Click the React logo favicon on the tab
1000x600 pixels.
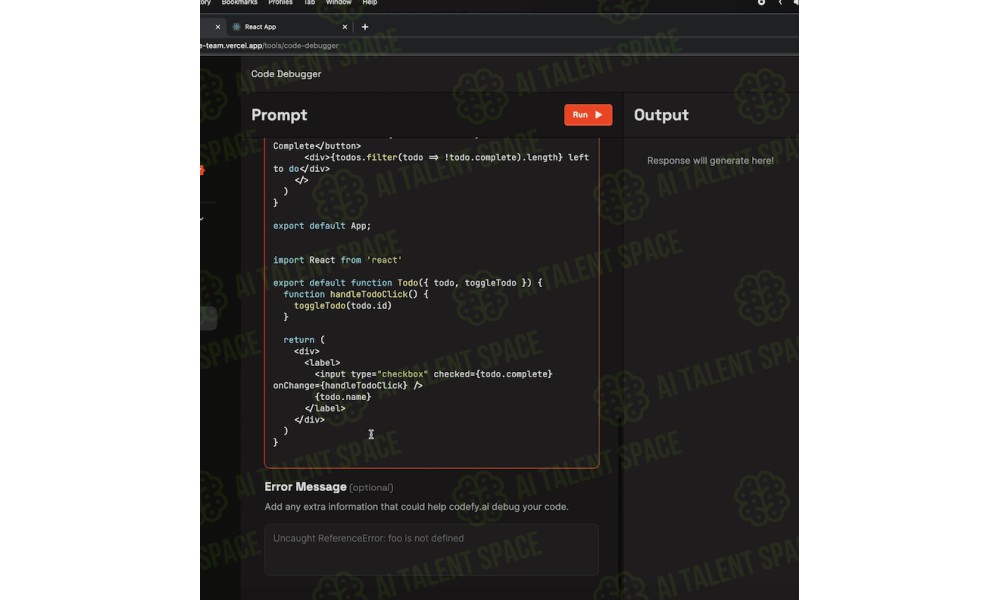(x=237, y=27)
